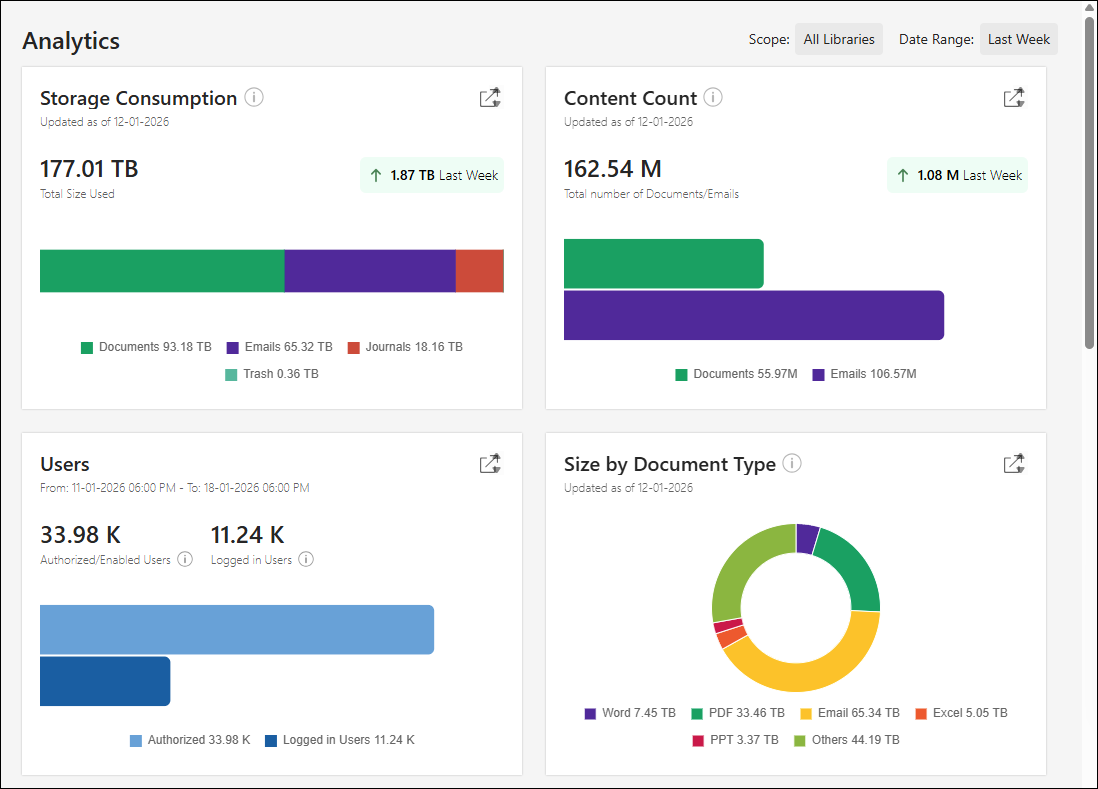Open the All Libraries scope selector
Screen dimensions: 1098x789
838,39
